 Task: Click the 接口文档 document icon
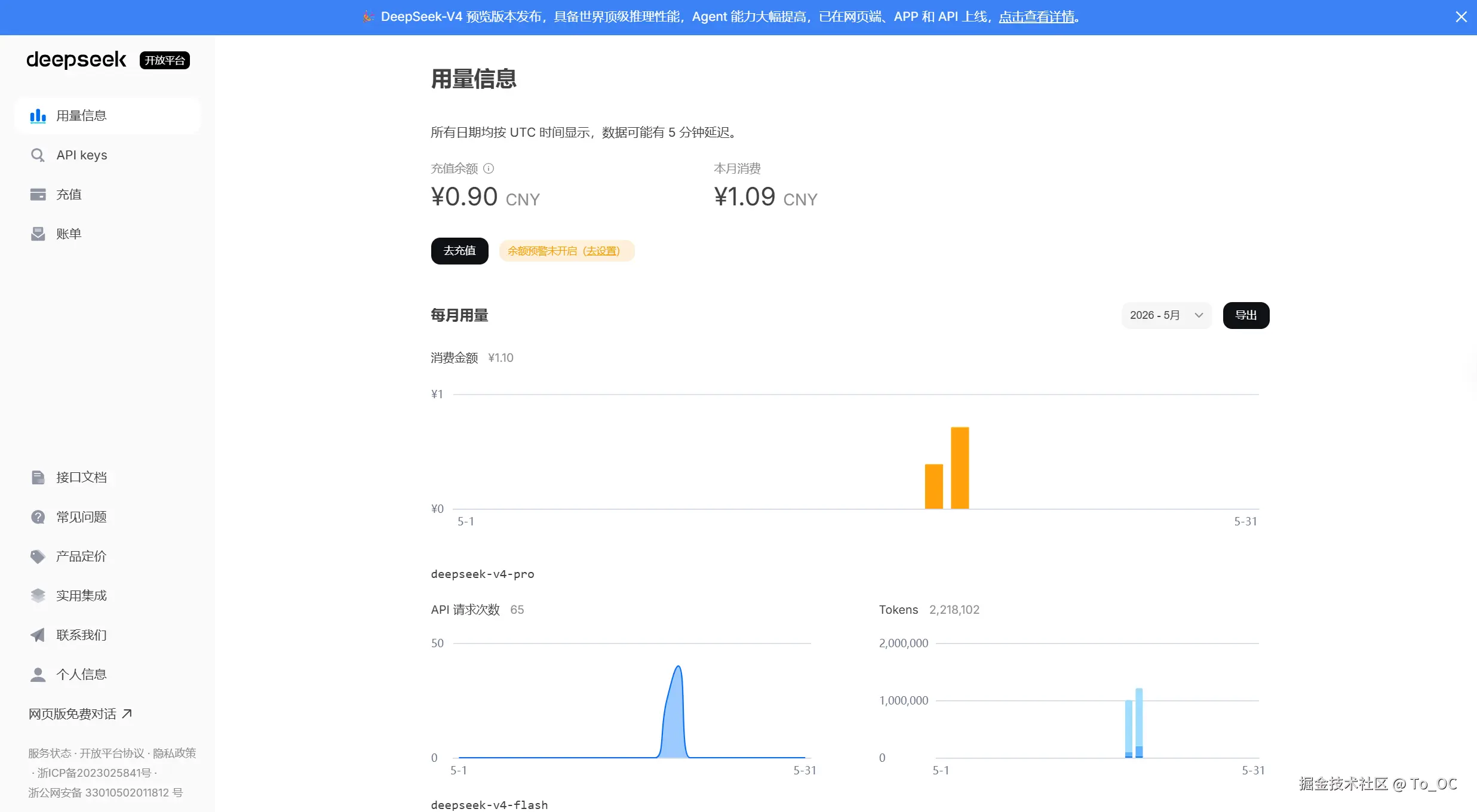[x=38, y=478]
